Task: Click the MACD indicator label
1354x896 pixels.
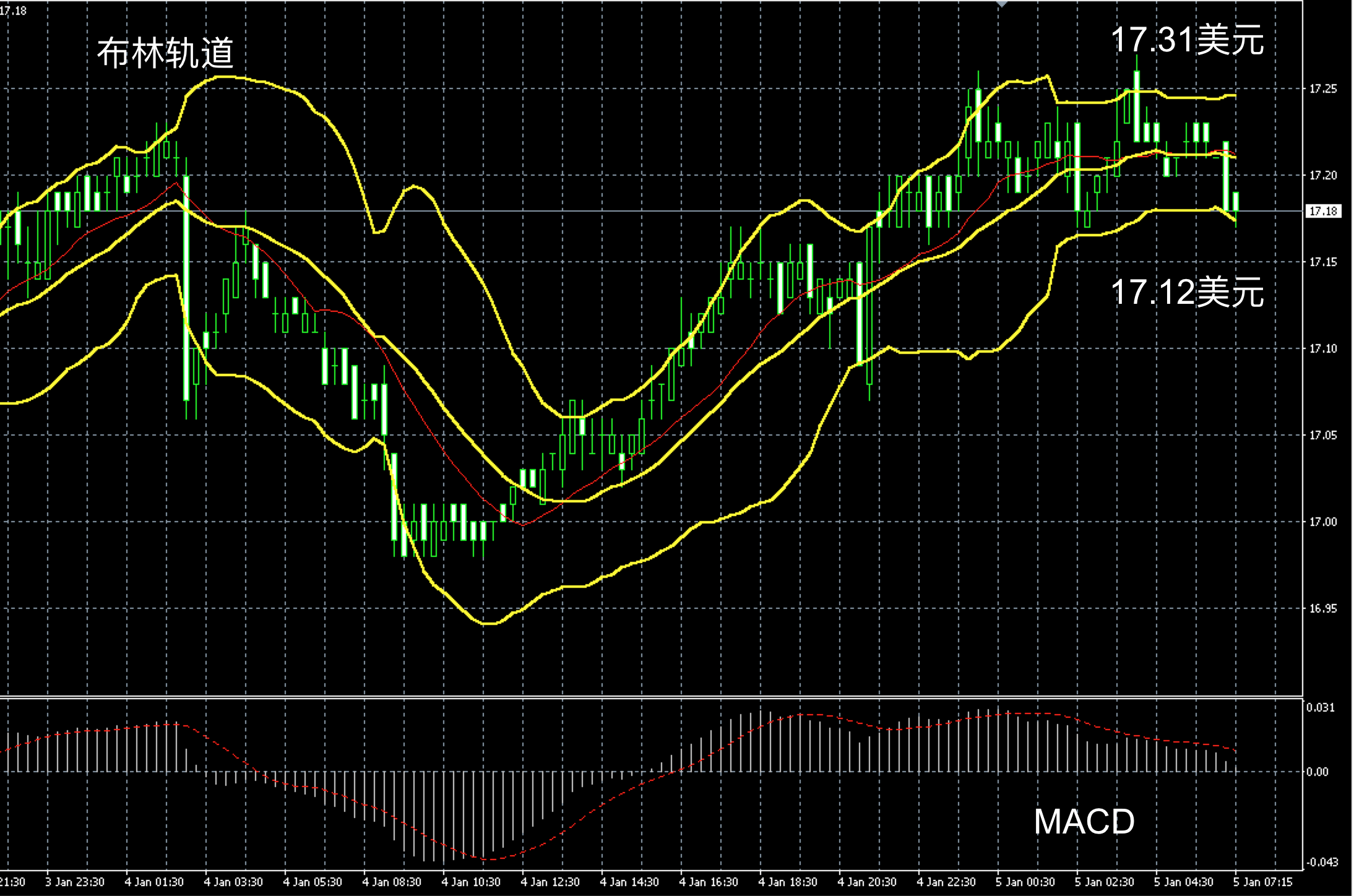Action: (1084, 822)
